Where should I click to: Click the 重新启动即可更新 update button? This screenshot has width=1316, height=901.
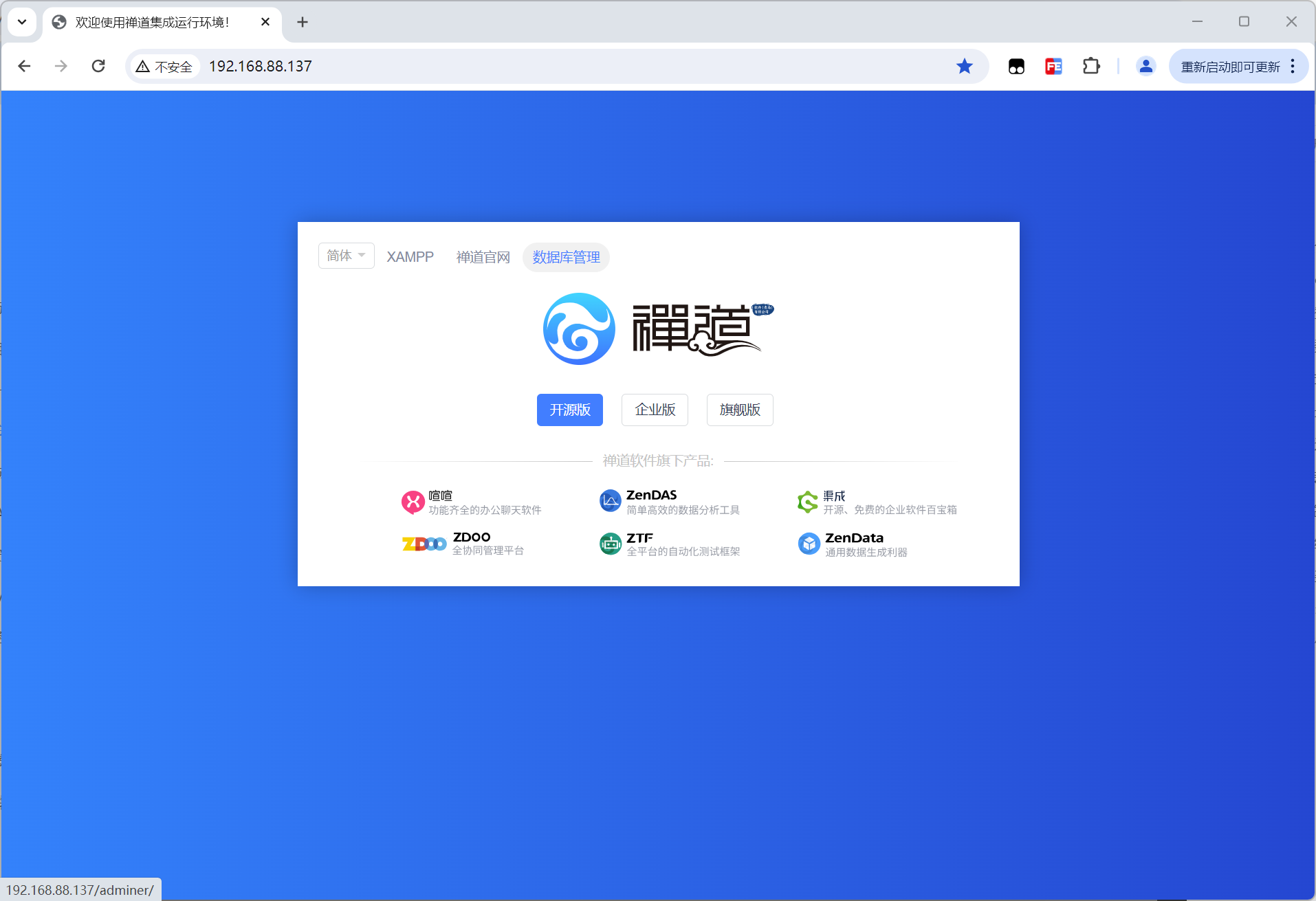click(x=1230, y=67)
